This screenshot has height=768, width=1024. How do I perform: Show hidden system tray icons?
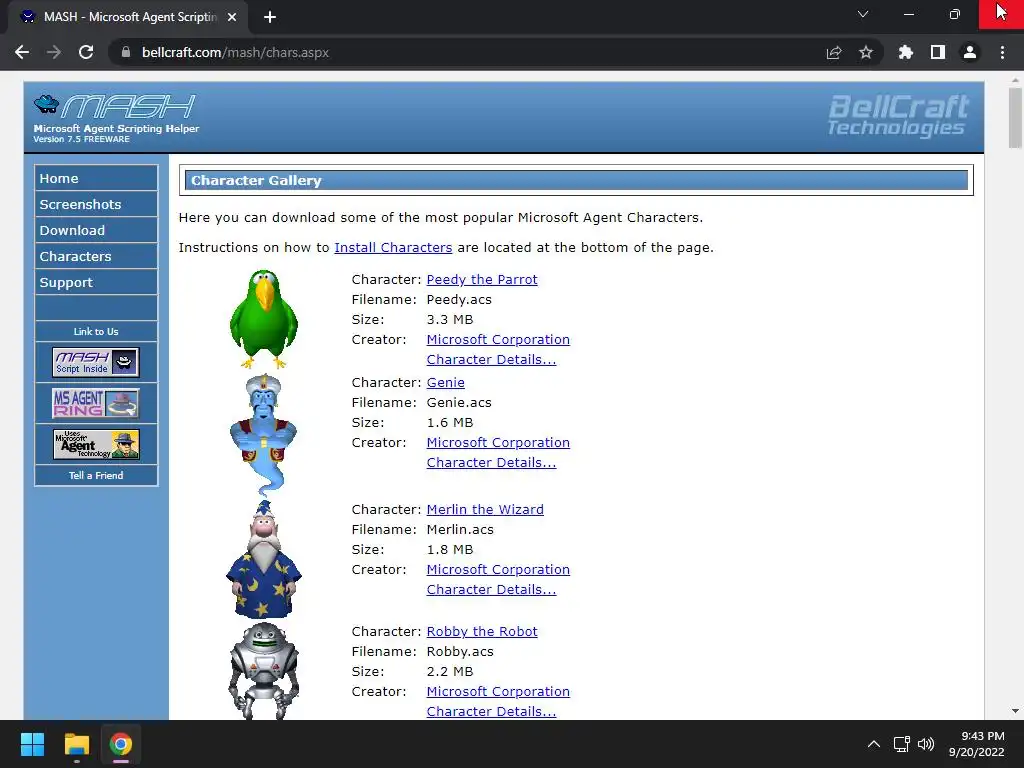pos(874,744)
